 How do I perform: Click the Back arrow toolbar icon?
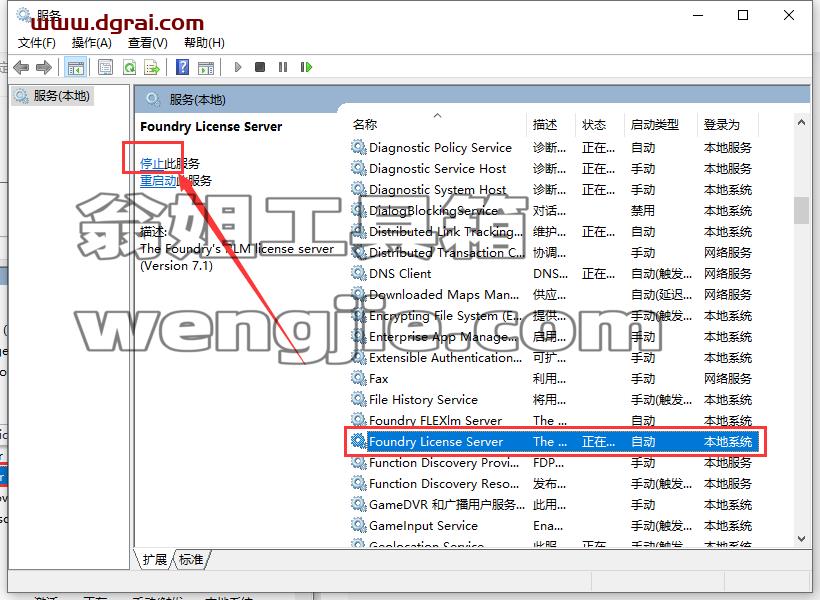21,67
